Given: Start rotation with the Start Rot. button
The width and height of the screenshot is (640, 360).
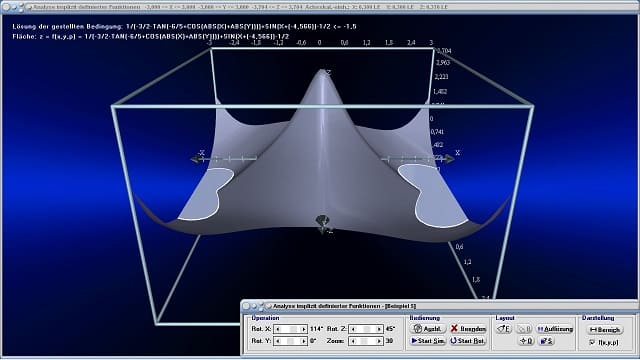Looking at the screenshot, I should point(468,340).
